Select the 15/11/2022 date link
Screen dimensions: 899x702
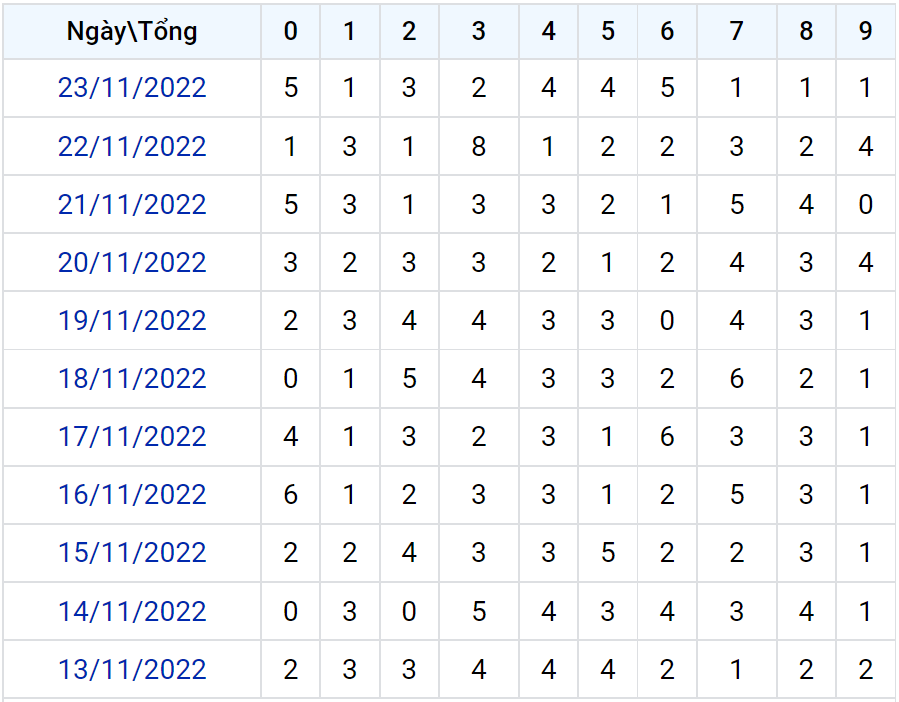point(132,553)
